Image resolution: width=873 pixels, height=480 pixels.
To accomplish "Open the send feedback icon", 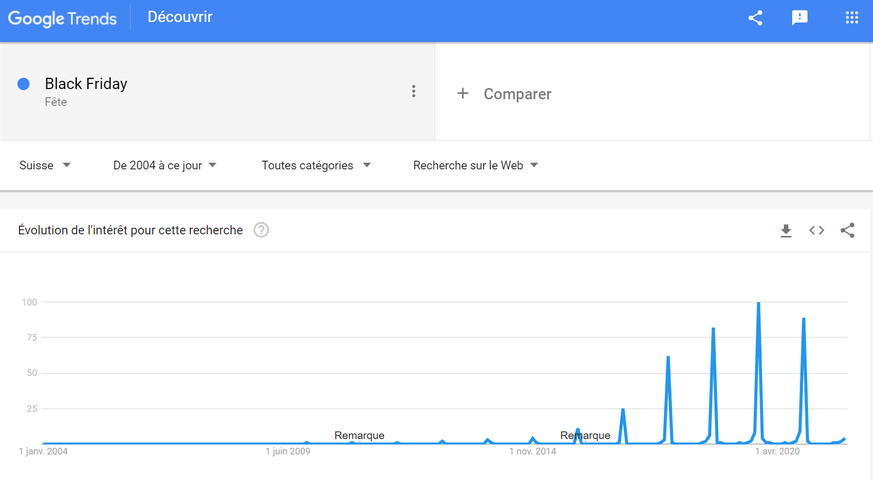I will (800, 18).
